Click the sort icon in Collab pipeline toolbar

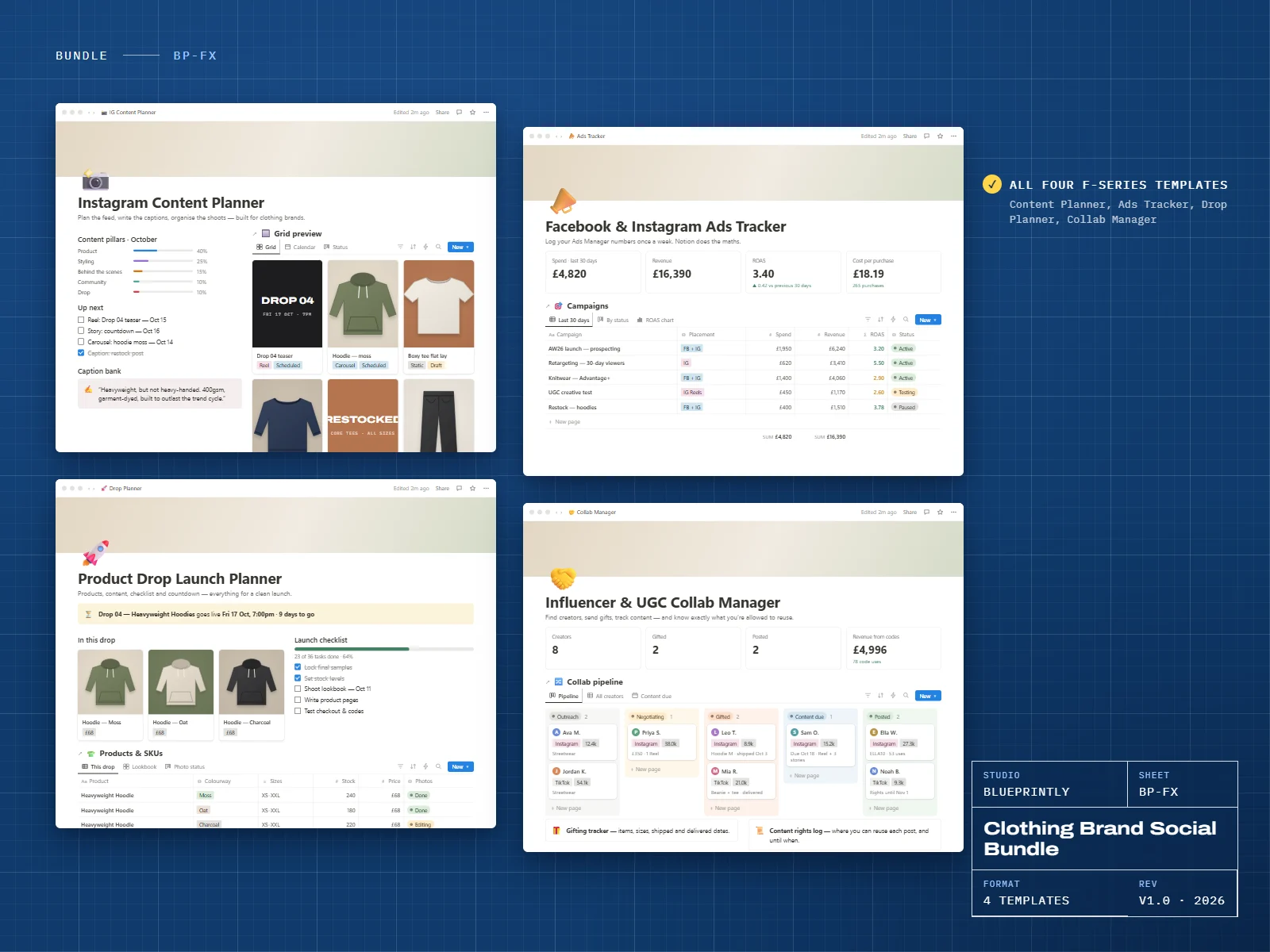coord(880,696)
